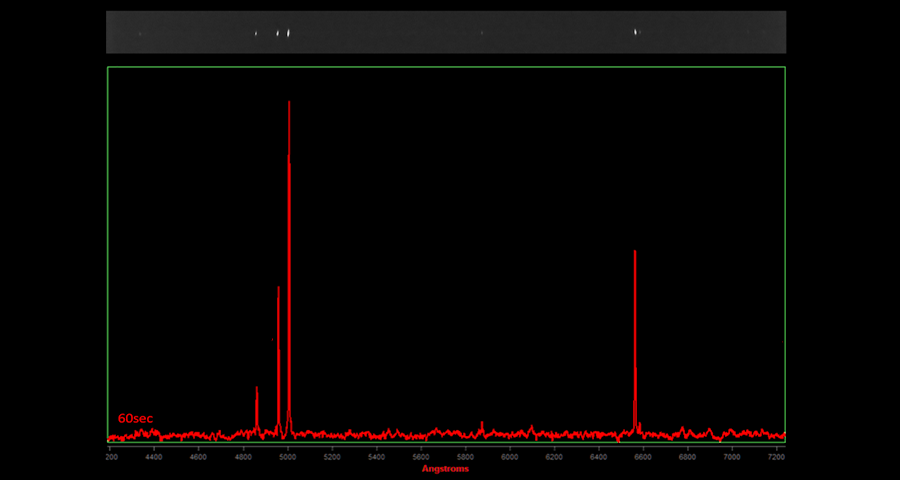900x480 pixels.
Task: Click the small bump near 5880 Angstroms
Action: coord(482,427)
